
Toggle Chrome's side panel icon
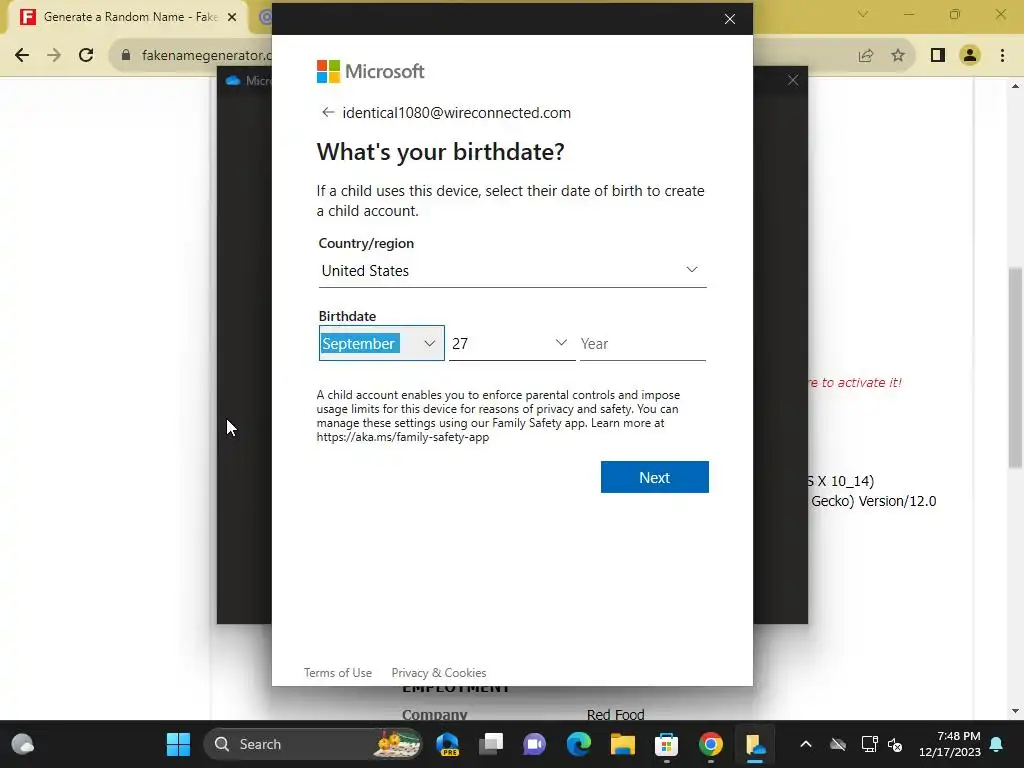click(938, 56)
